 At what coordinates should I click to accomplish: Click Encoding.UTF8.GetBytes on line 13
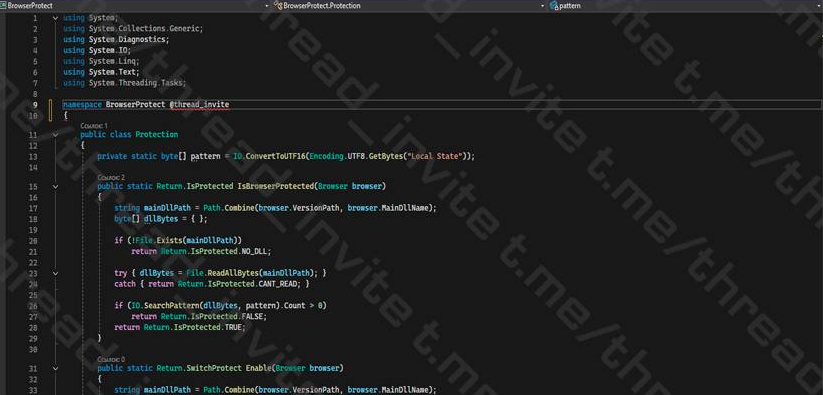(357, 156)
